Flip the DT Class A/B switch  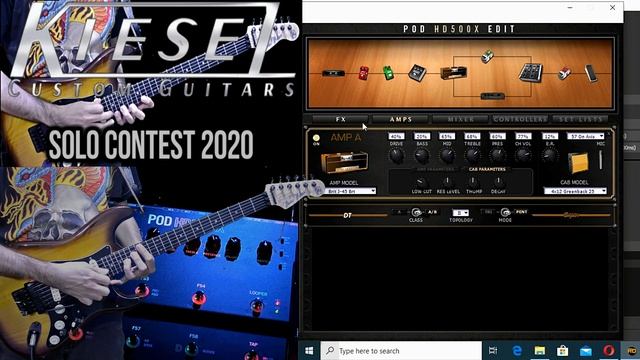click(x=416, y=212)
